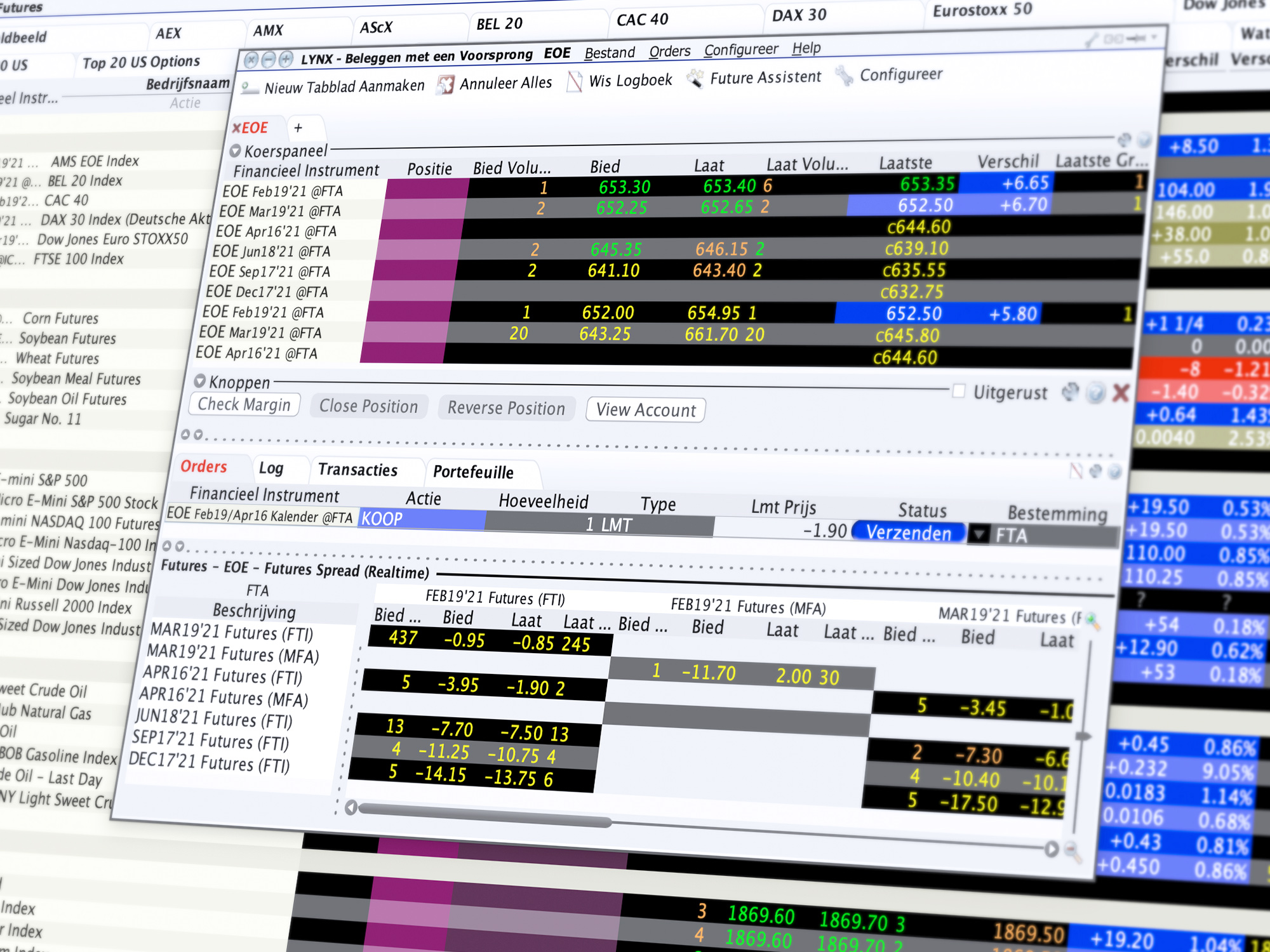Open Future Assistent via its wand icon

[695, 79]
